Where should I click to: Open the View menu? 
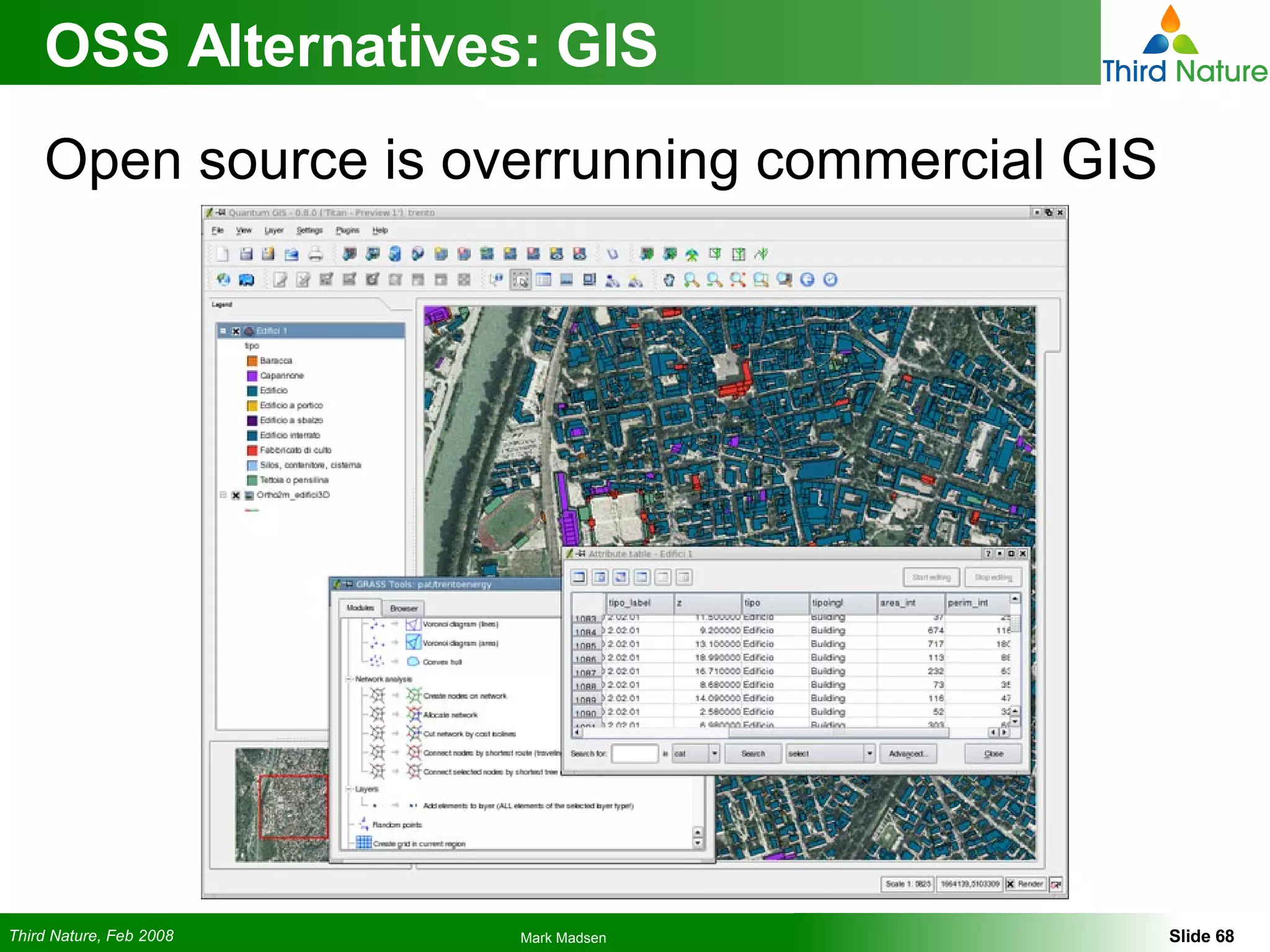click(244, 231)
